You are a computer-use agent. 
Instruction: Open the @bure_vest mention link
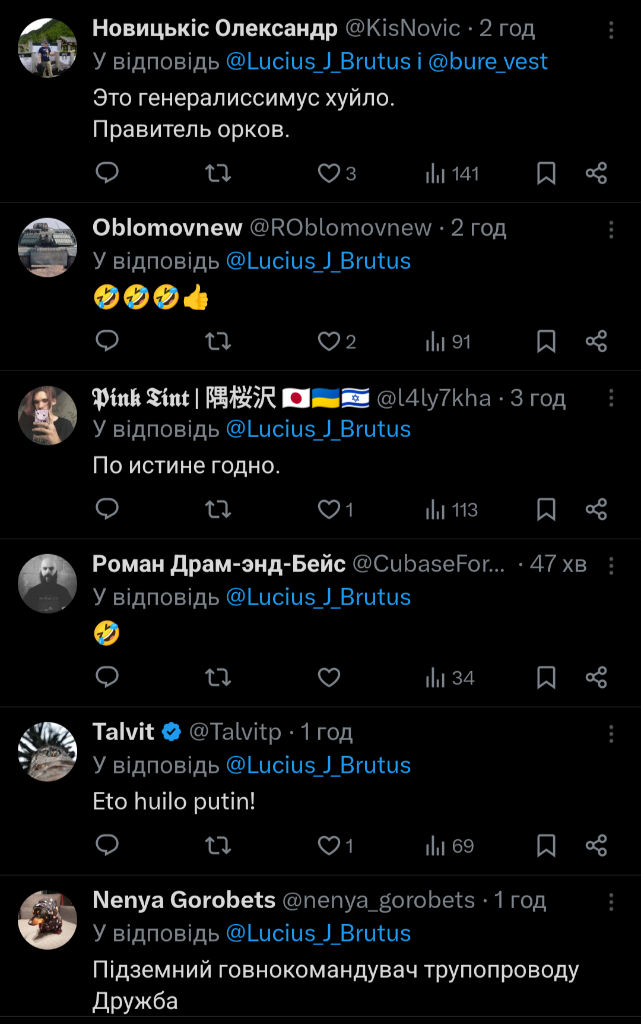tap(488, 61)
